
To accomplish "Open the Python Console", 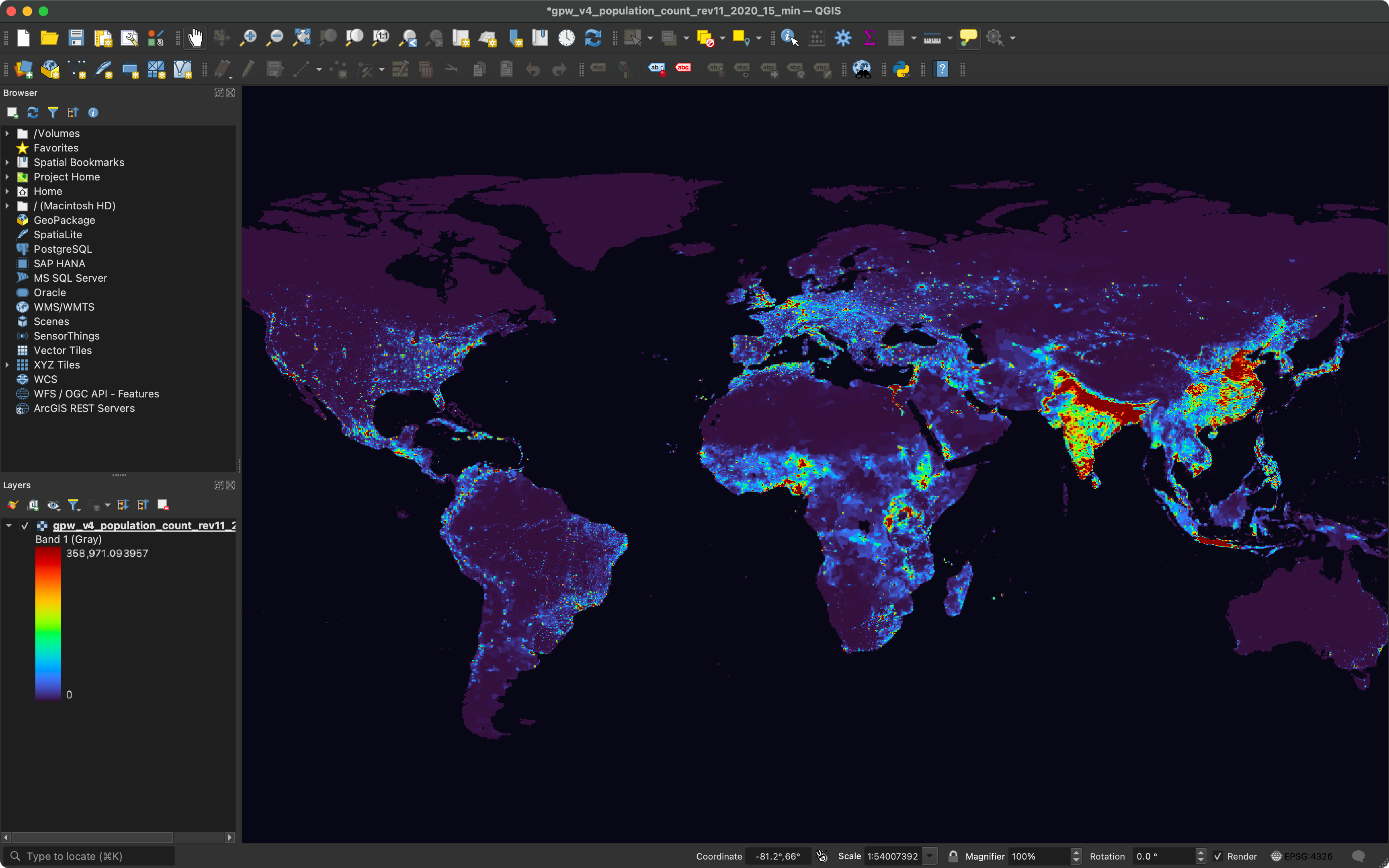I will coord(901,69).
